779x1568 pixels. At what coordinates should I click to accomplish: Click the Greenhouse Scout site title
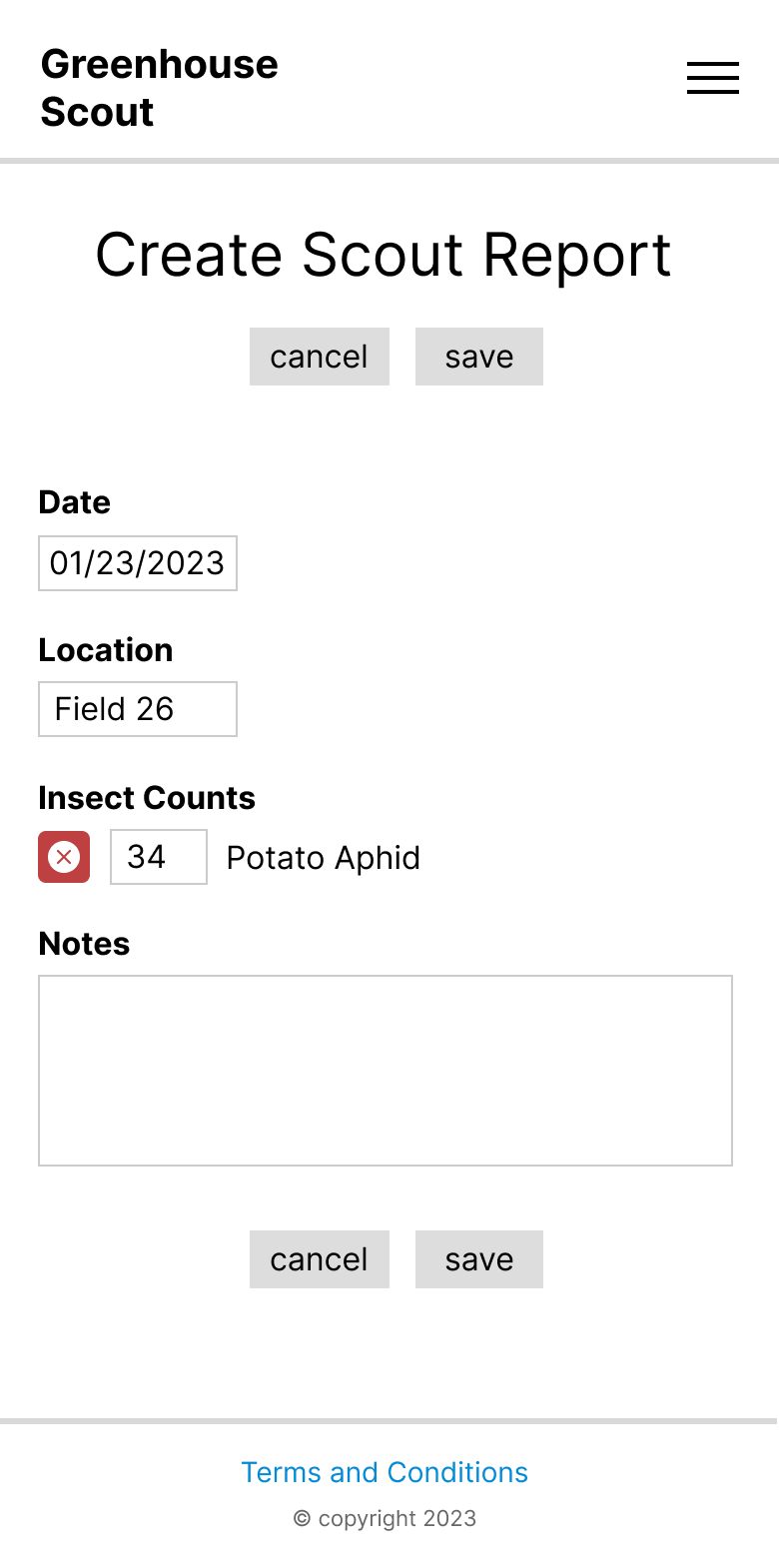[x=160, y=88]
